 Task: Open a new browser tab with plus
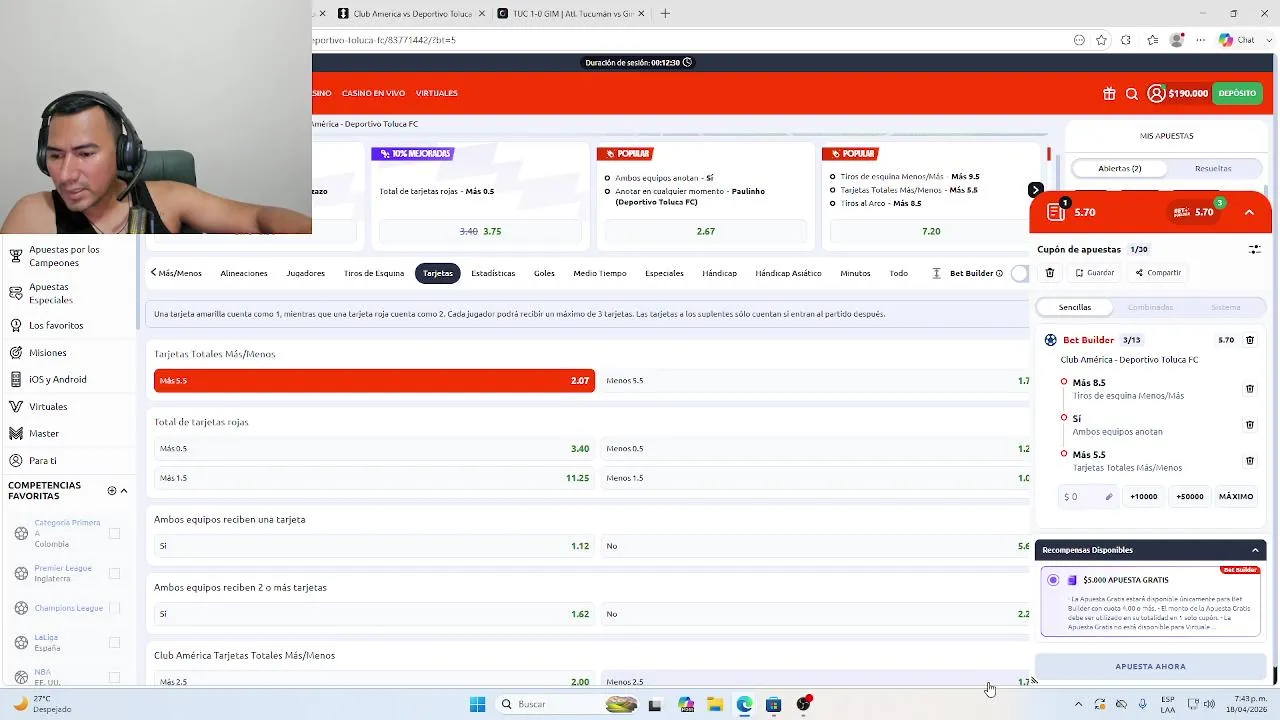tap(665, 14)
